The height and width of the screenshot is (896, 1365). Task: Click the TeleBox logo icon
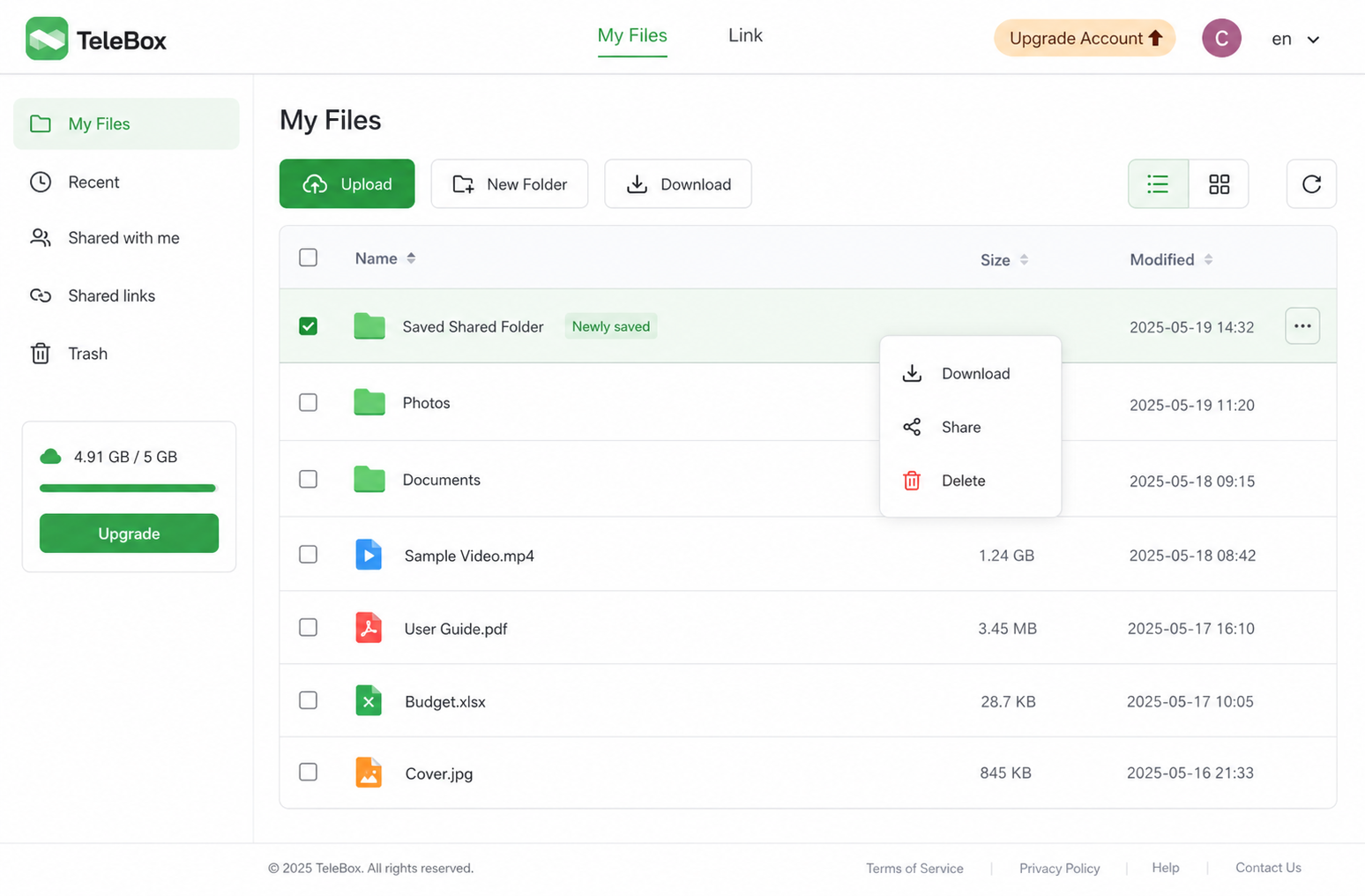click(x=47, y=39)
